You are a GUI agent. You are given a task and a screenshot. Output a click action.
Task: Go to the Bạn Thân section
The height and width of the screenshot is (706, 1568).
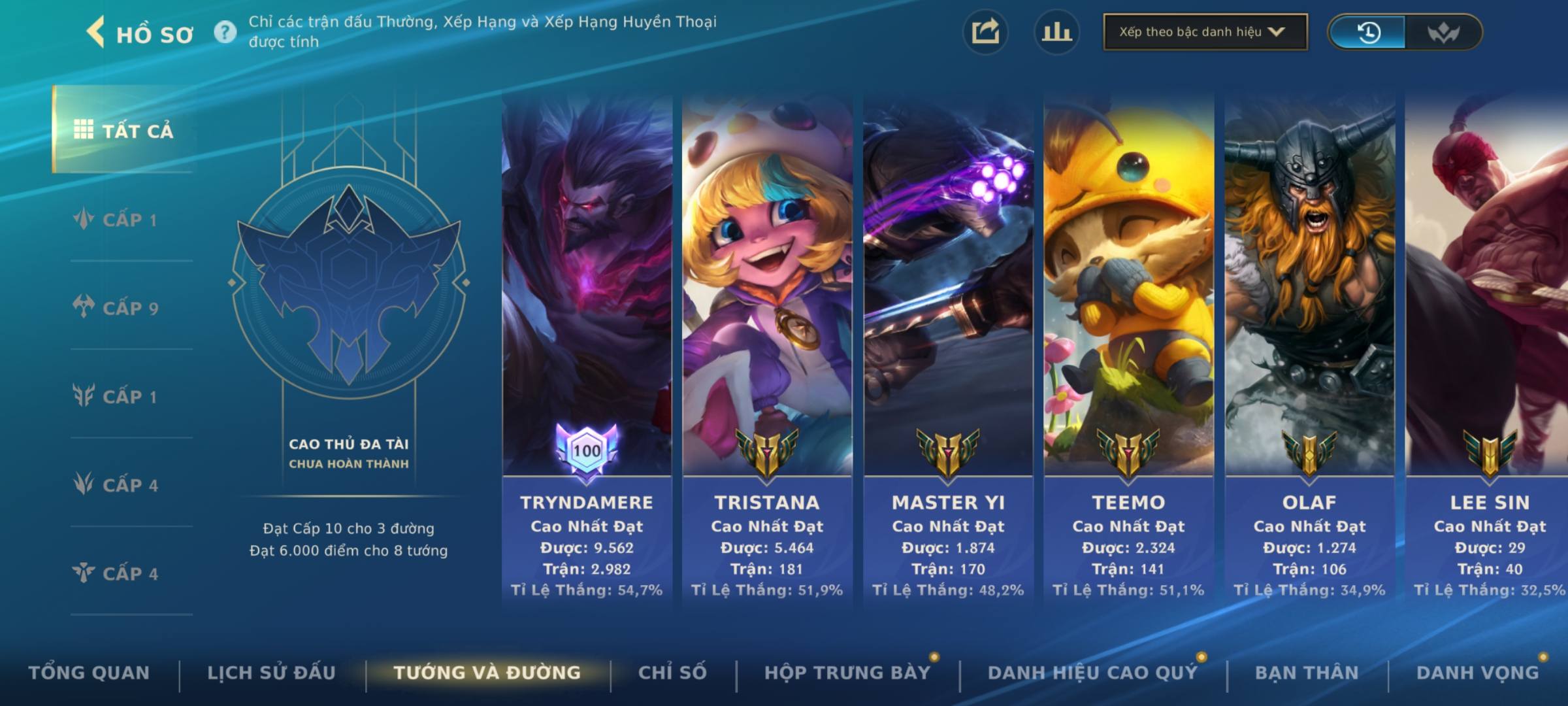pyautogui.click(x=1307, y=673)
